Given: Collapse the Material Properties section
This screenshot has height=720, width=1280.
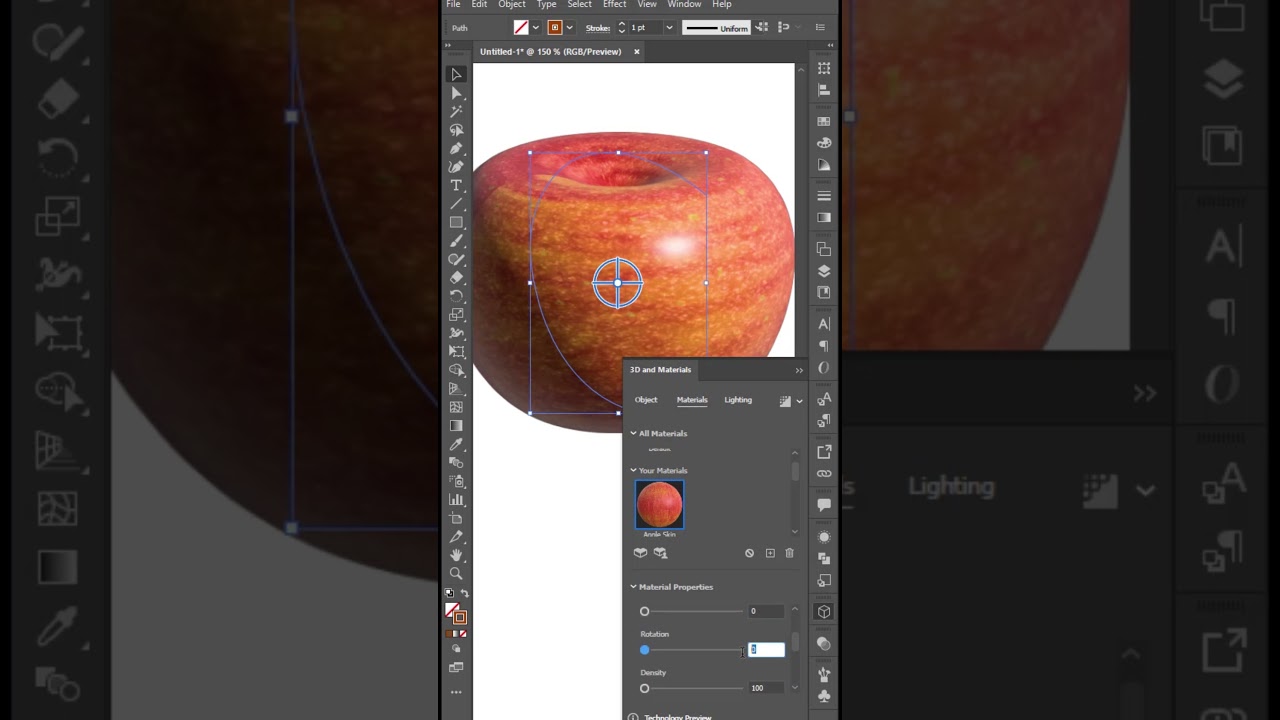Looking at the screenshot, I should 633,587.
